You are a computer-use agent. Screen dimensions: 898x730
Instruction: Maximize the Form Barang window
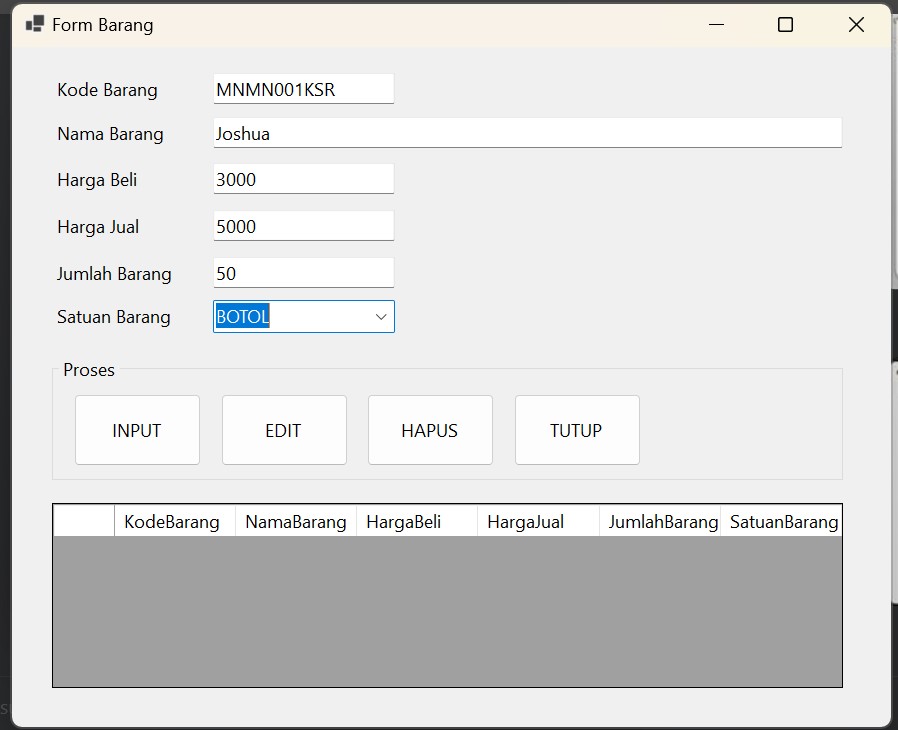(785, 25)
